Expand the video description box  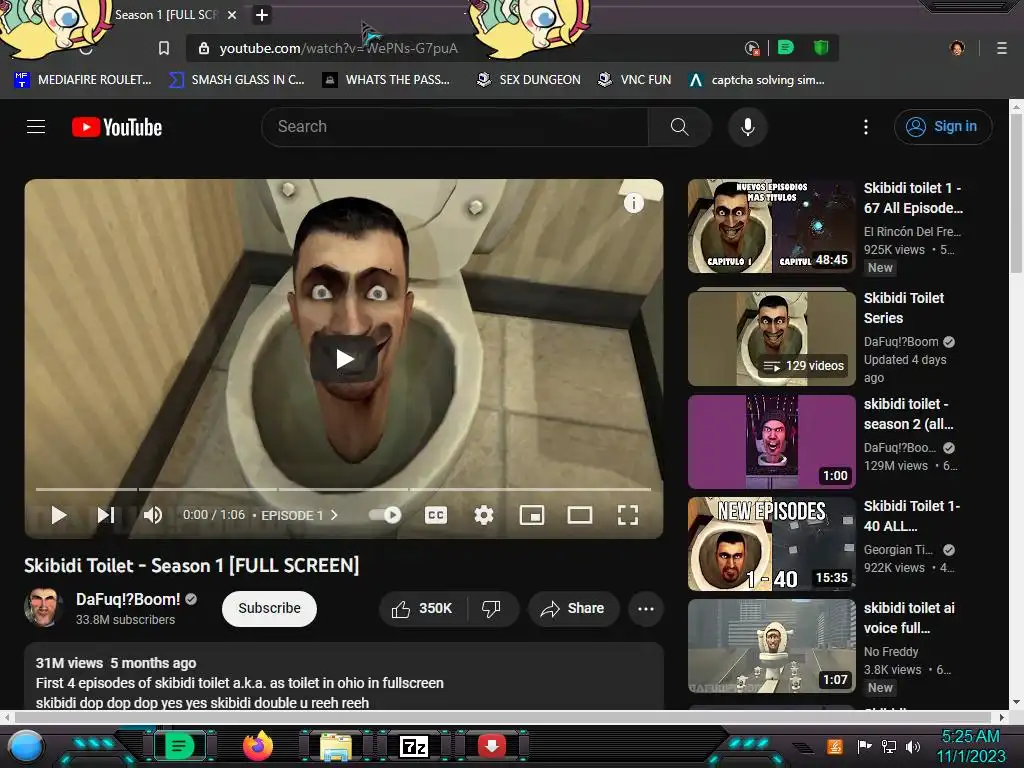(344, 677)
